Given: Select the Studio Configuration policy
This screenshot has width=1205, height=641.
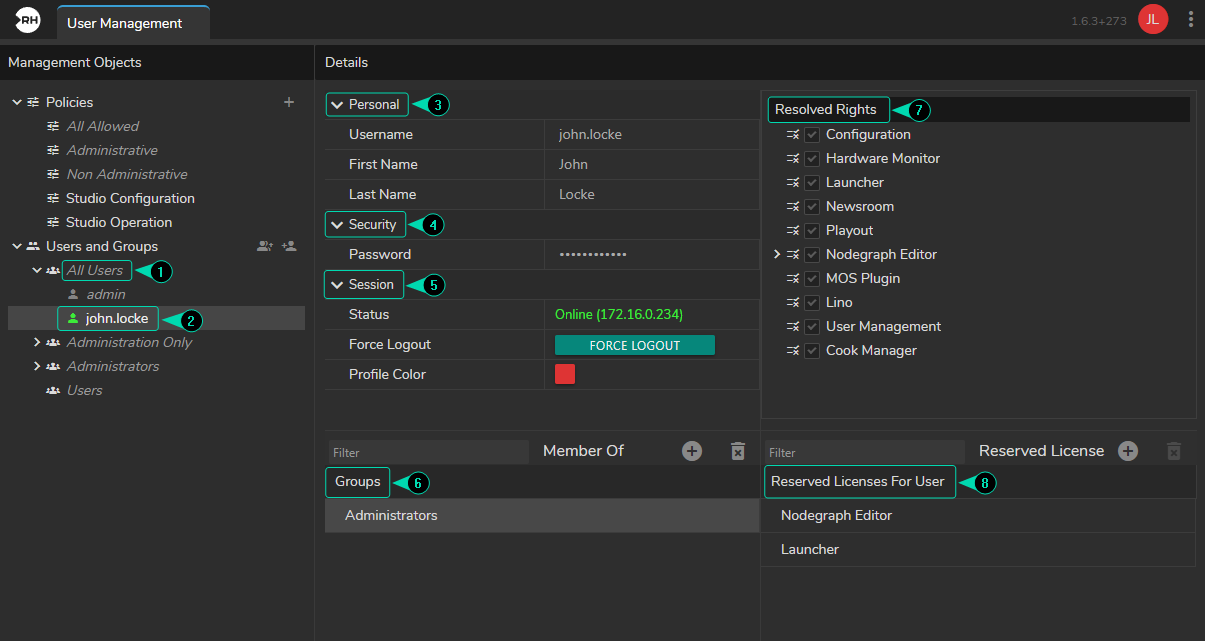Looking at the screenshot, I should [130, 198].
